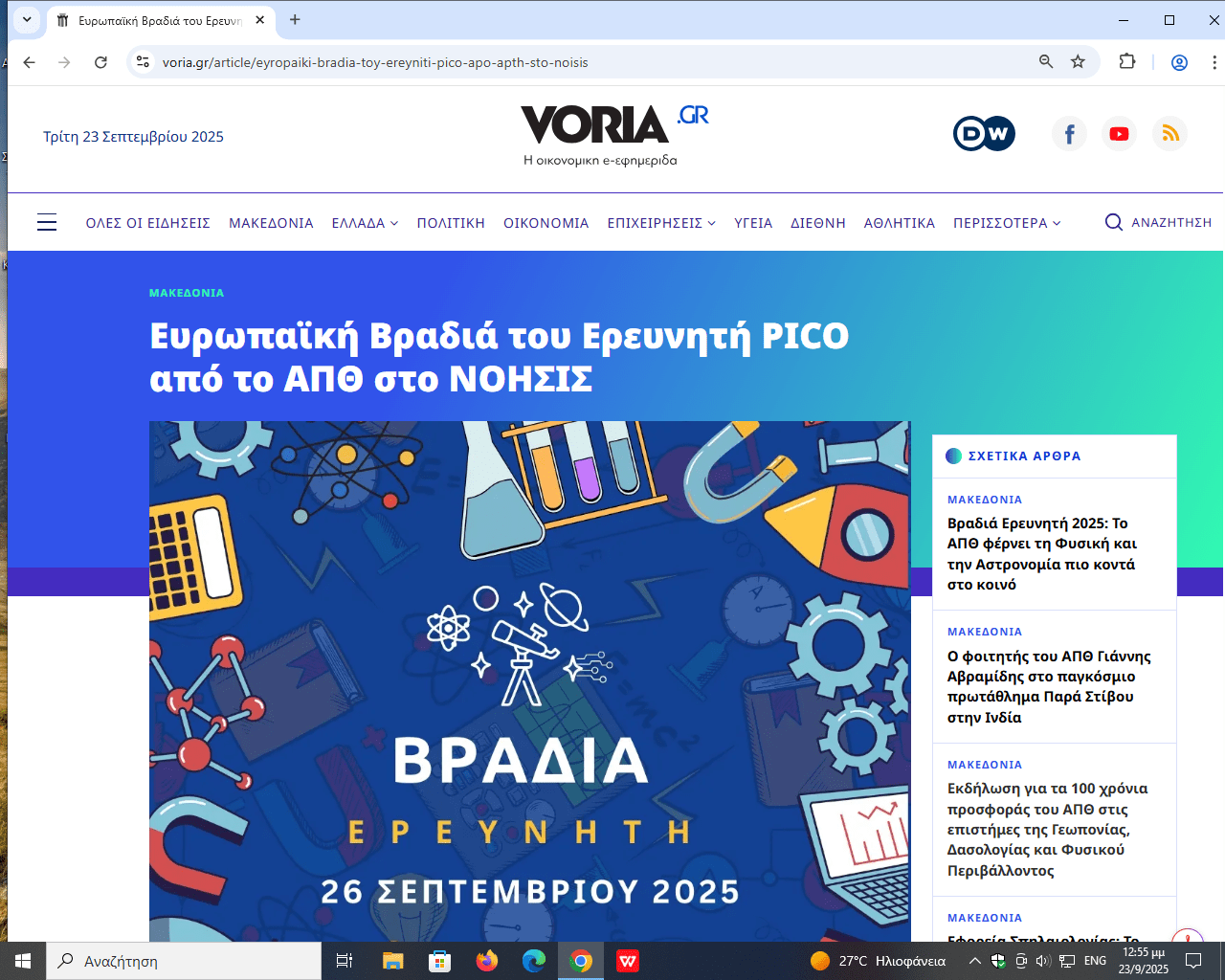Open the Deutsche Welle DW logo link

click(984, 134)
